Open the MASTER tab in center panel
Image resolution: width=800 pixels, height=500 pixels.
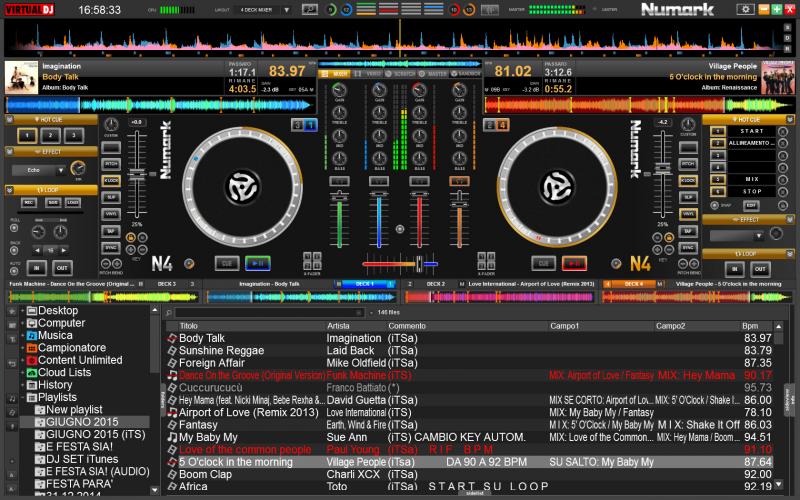point(434,74)
